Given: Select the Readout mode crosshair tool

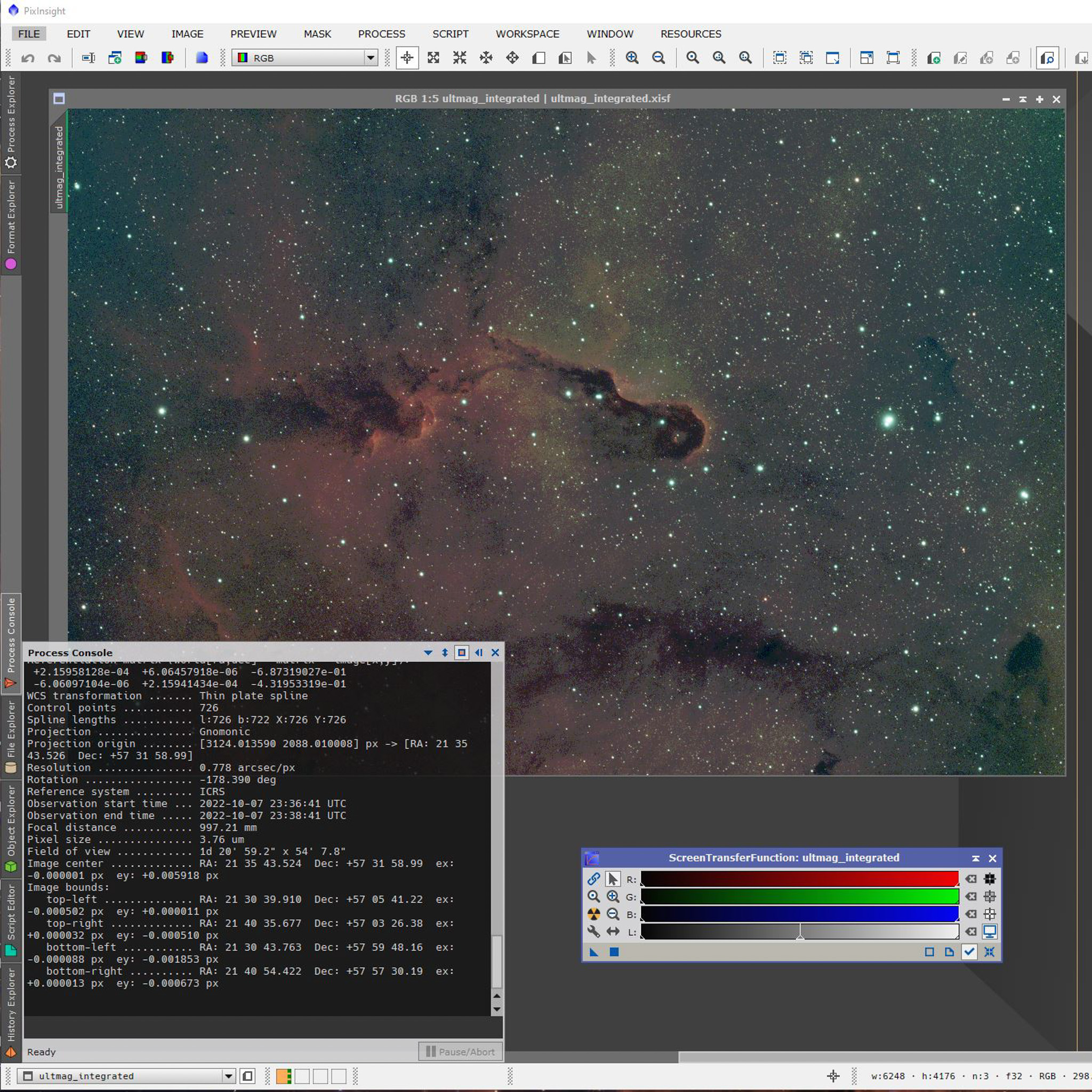Looking at the screenshot, I should pyautogui.click(x=407, y=58).
